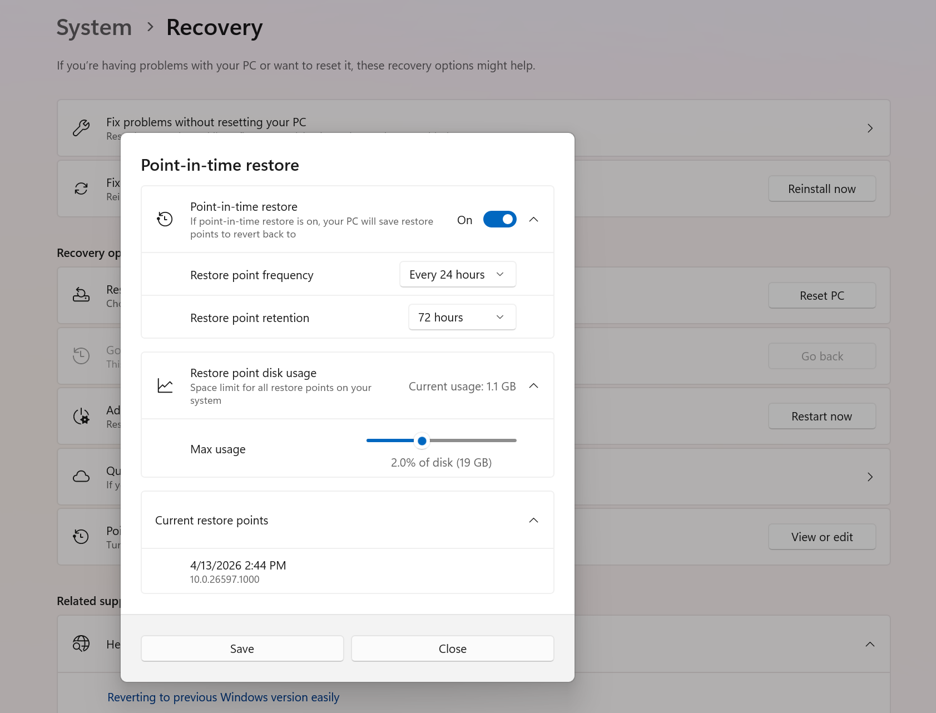Click the Close button in the dialog

(x=452, y=649)
